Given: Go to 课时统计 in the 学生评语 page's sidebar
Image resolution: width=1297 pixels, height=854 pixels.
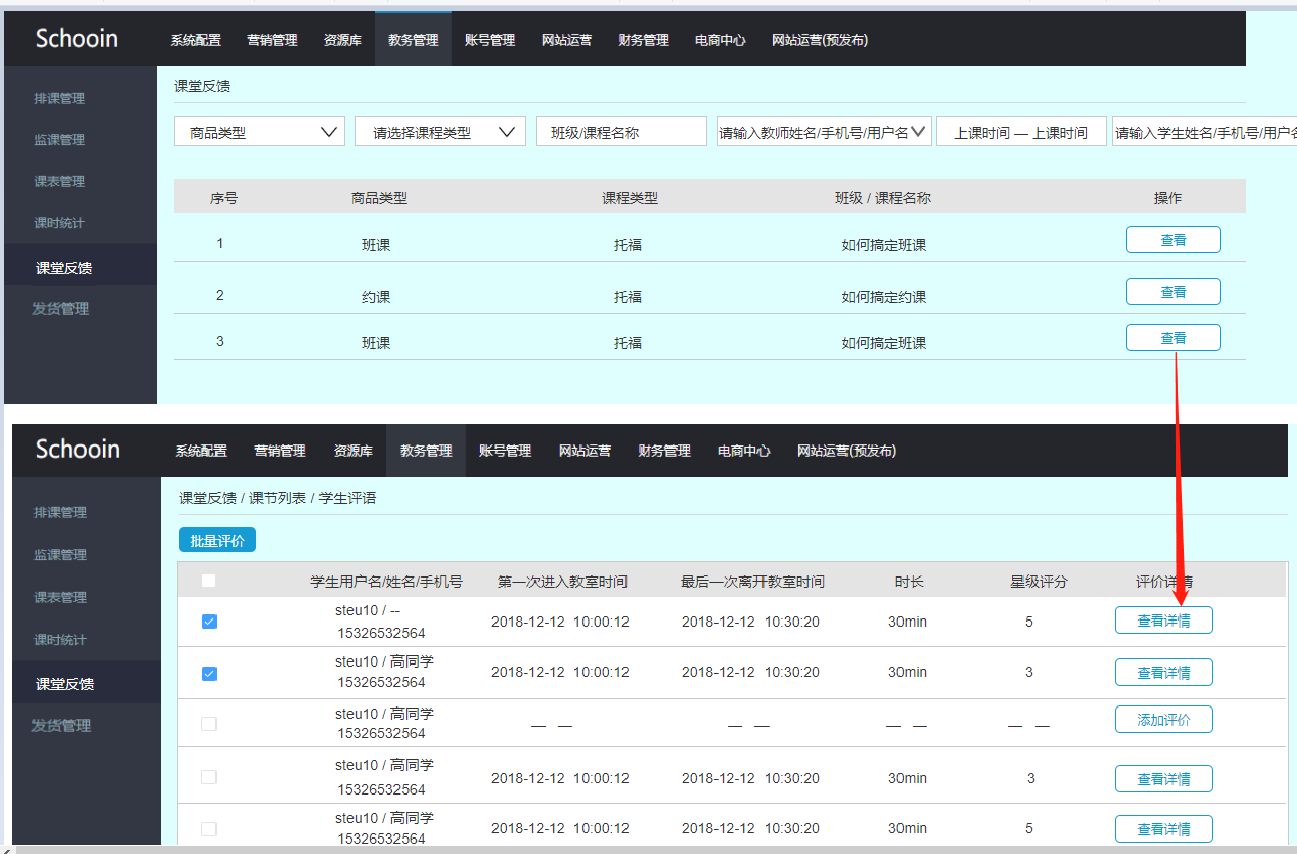Looking at the screenshot, I should [60, 640].
